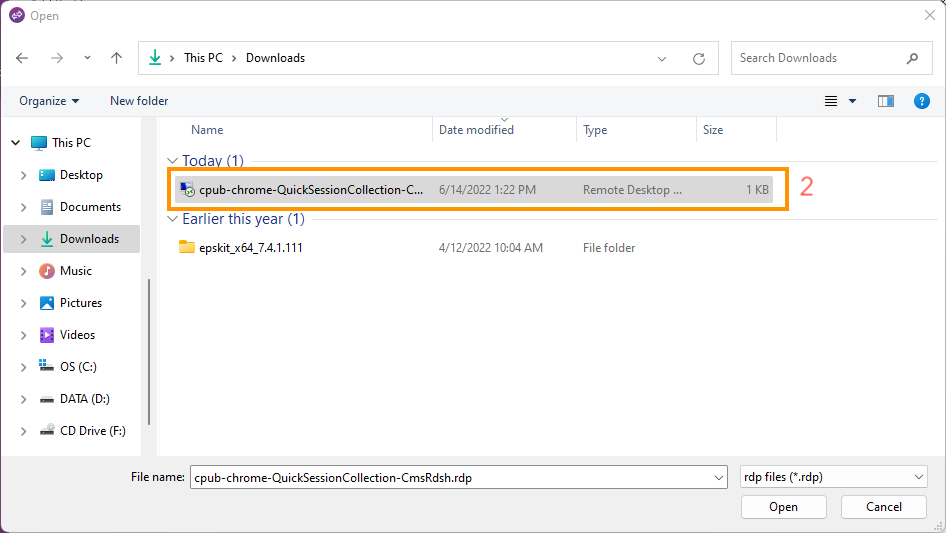Screen dimensions: 946x533
Task: Select the cpub-chrome-QuickSessionCollection rdp file
Action: click(474, 190)
